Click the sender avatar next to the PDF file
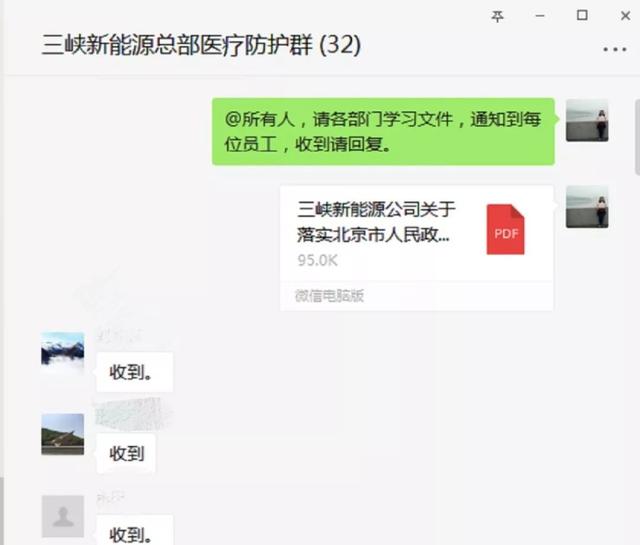This screenshot has width=640, height=545. point(587,207)
